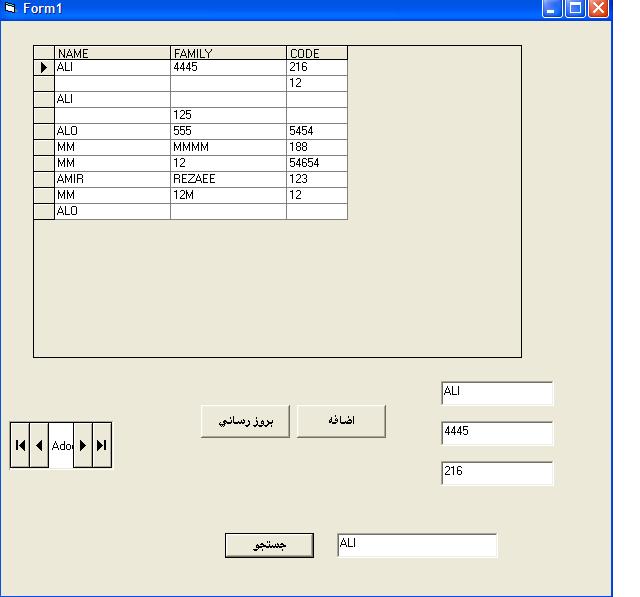Image resolution: width=640 pixels, height=597 pixels.
Task: Click the NAME column header
Action: [112, 53]
